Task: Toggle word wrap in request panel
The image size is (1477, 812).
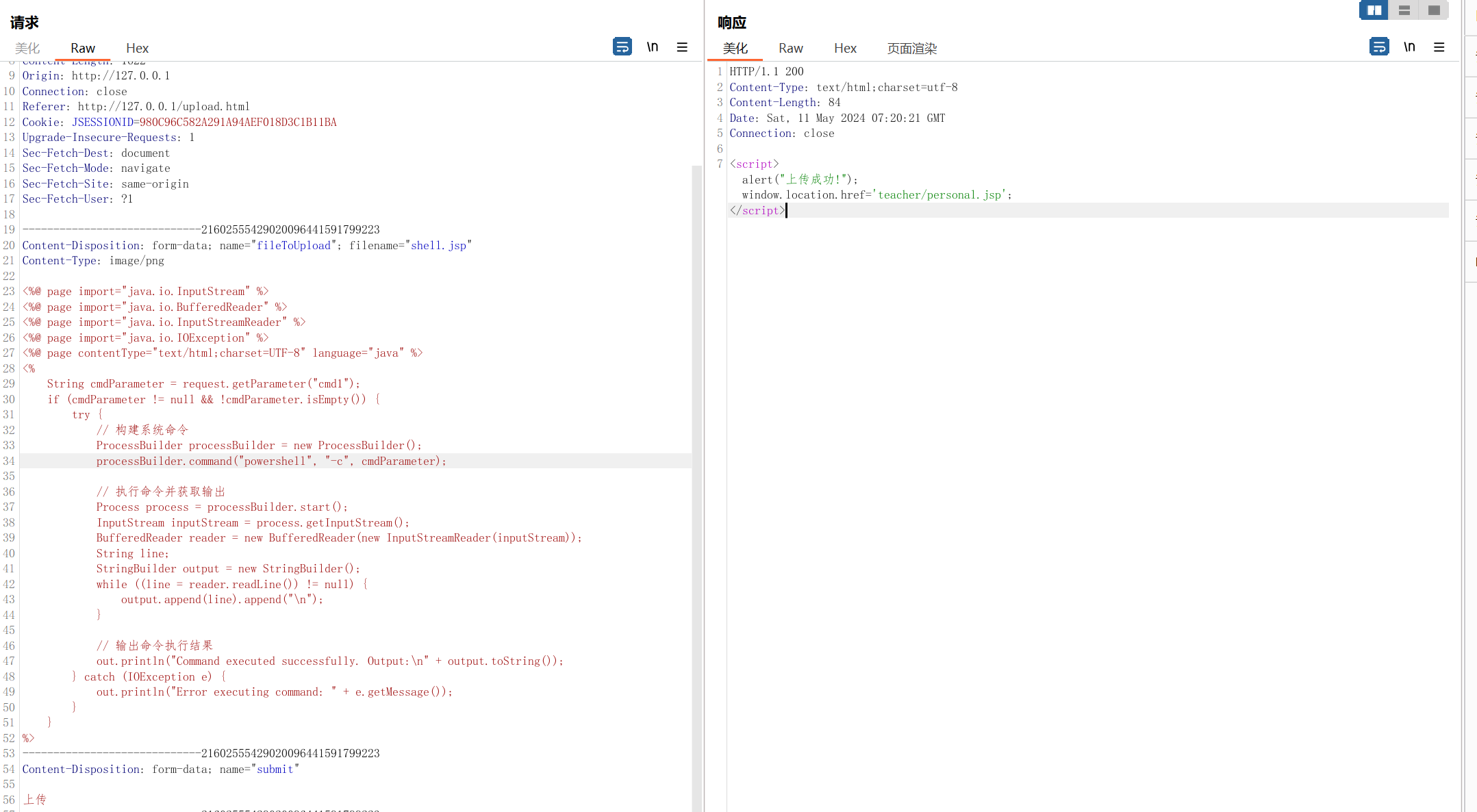Action: pyautogui.click(x=622, y=47)
